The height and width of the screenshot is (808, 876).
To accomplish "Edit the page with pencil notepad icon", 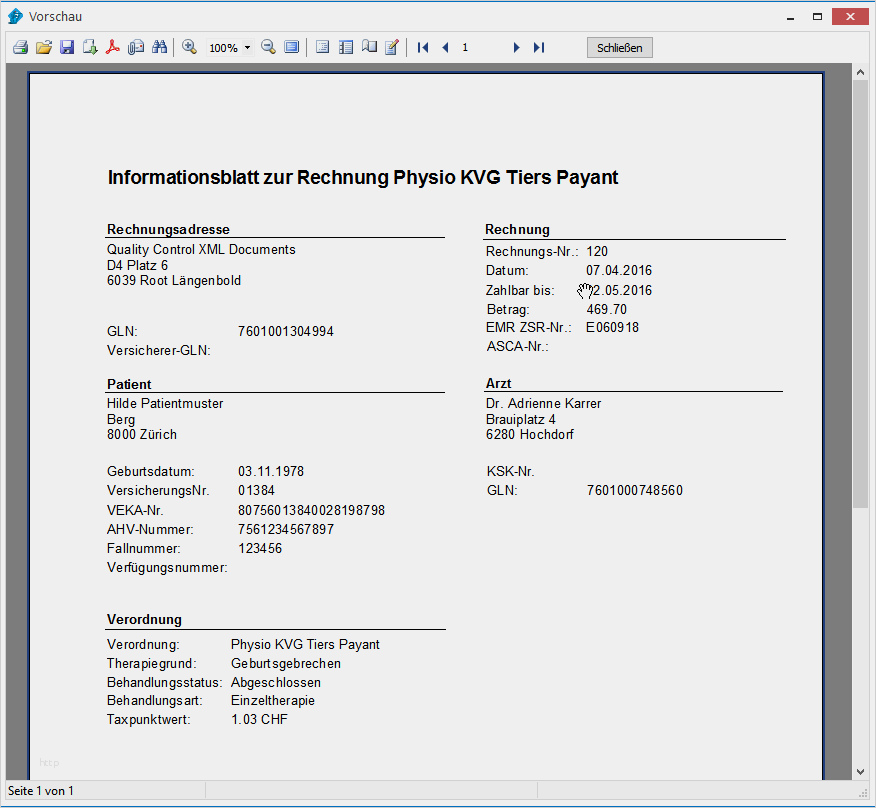I will click(392, 47).
